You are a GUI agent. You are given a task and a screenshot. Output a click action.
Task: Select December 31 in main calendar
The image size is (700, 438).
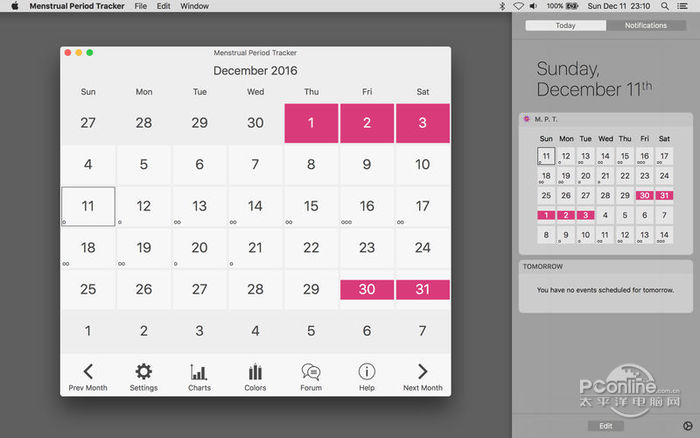[423, 289]
